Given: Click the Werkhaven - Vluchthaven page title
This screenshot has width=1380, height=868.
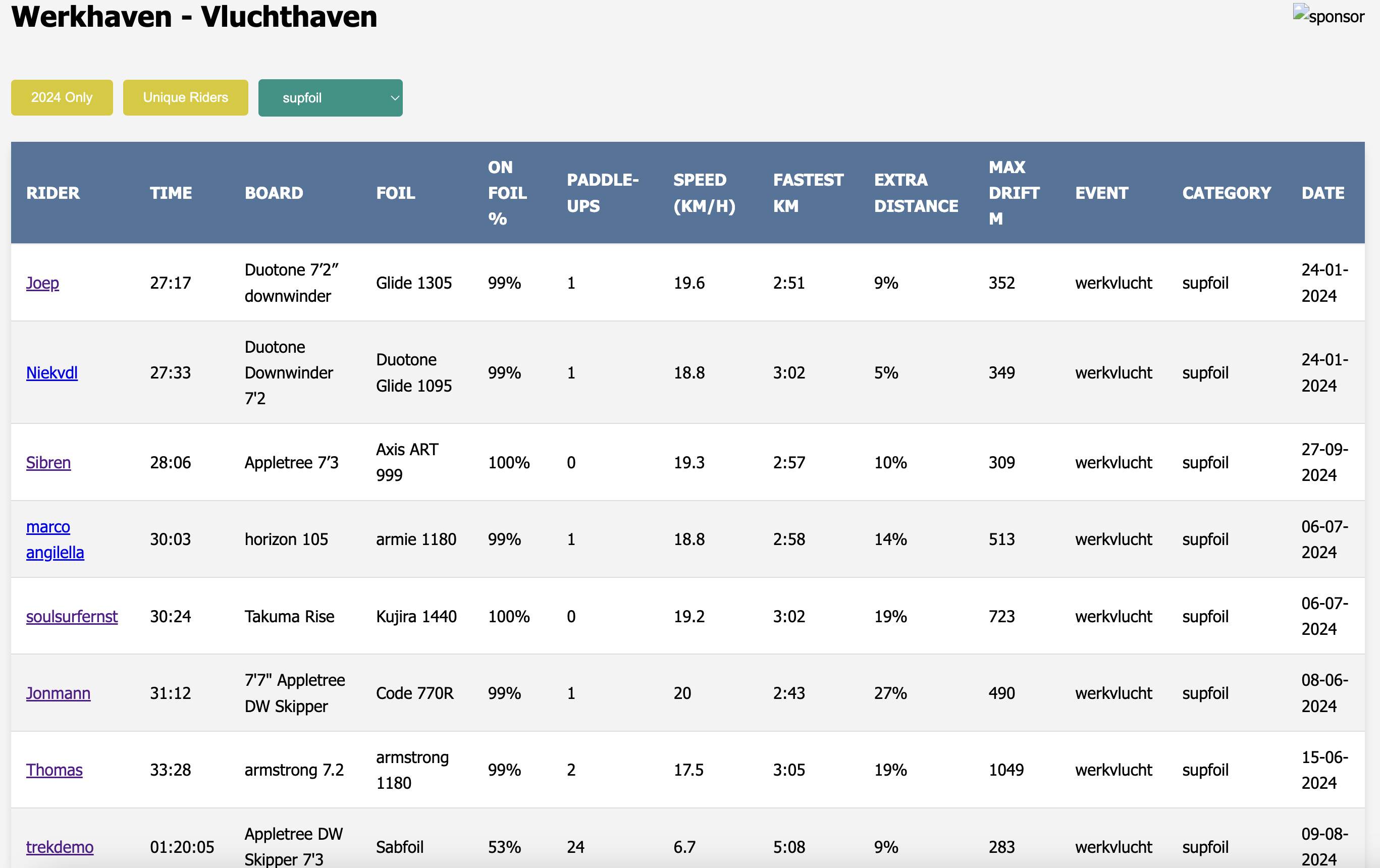Looking at the screenshot, I should [x=194, y=16].
